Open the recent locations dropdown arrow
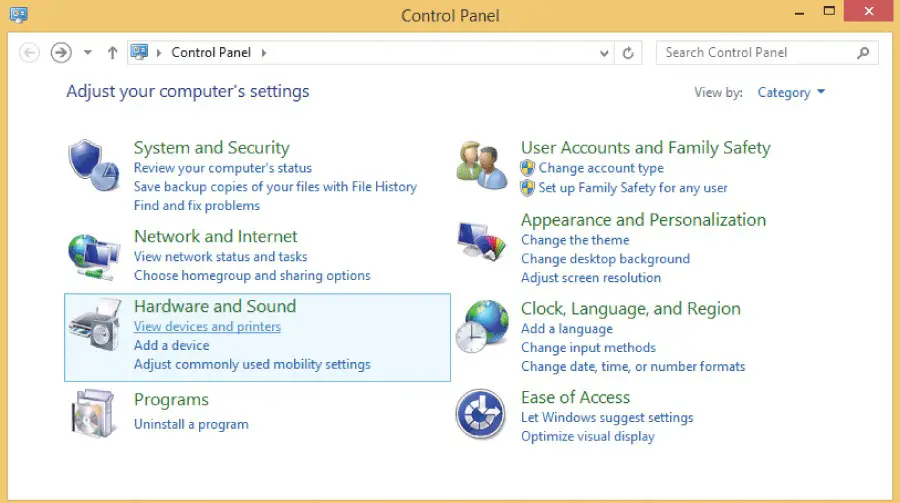 click(88, 53)
